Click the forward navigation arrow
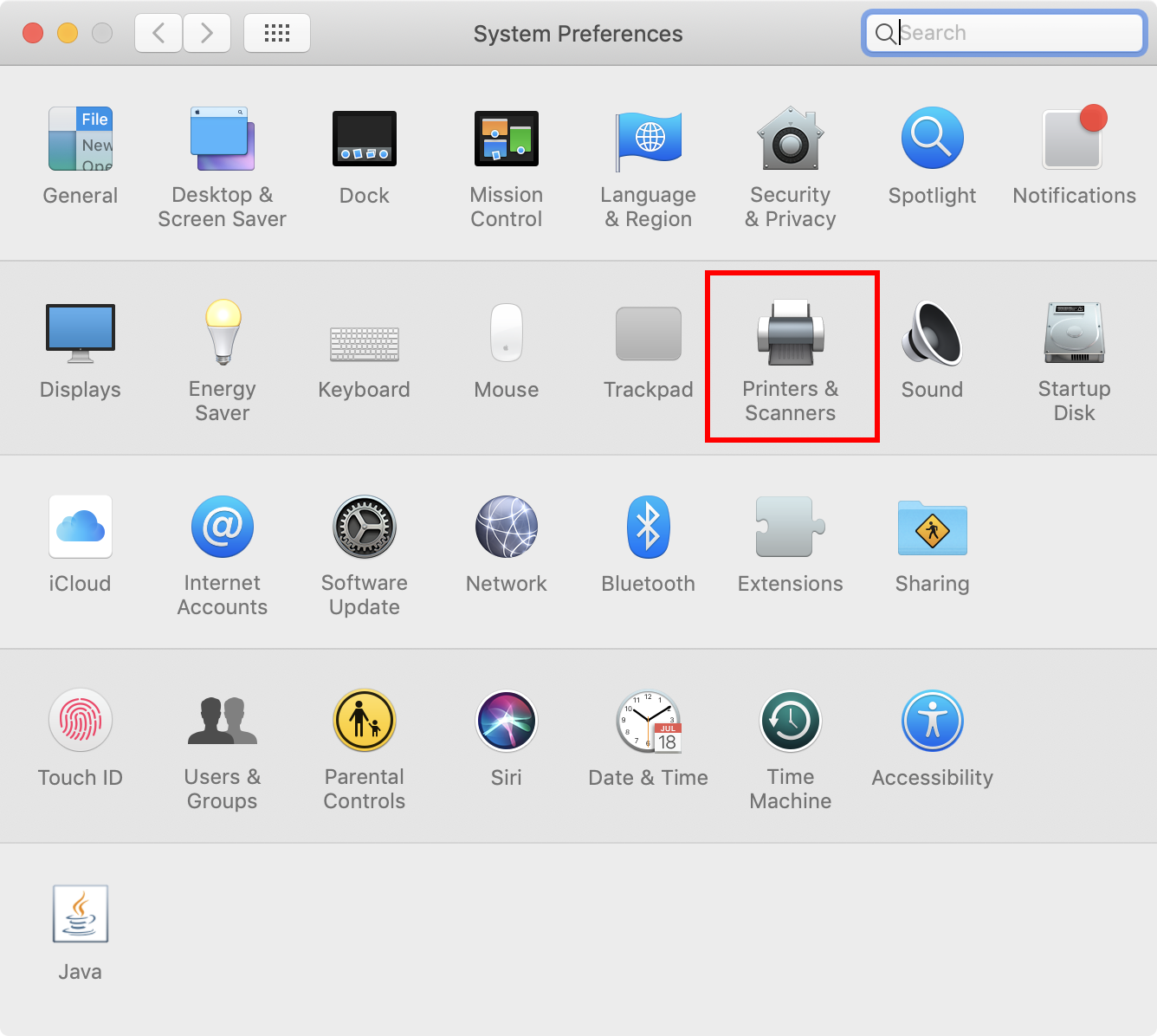 tap(206, 33)
